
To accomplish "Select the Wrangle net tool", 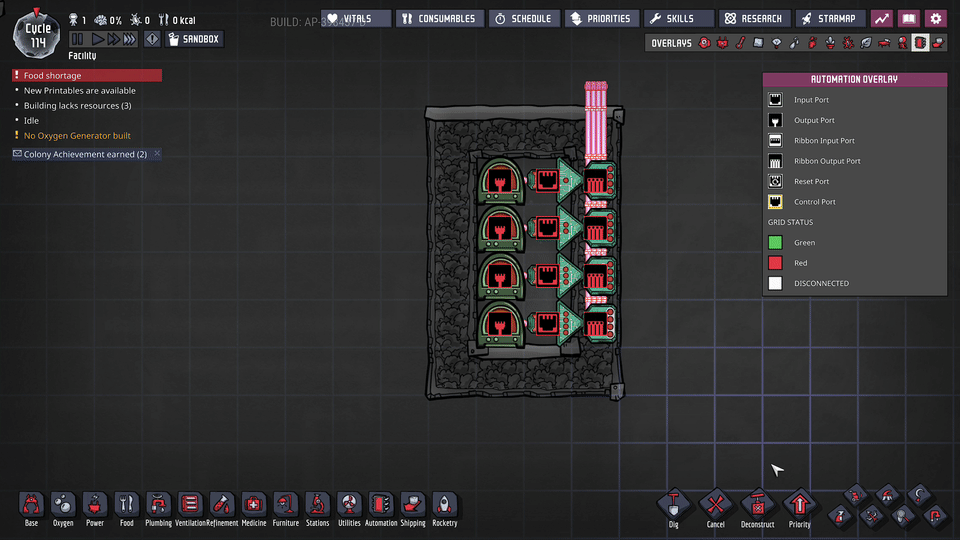I will (903, 517).
